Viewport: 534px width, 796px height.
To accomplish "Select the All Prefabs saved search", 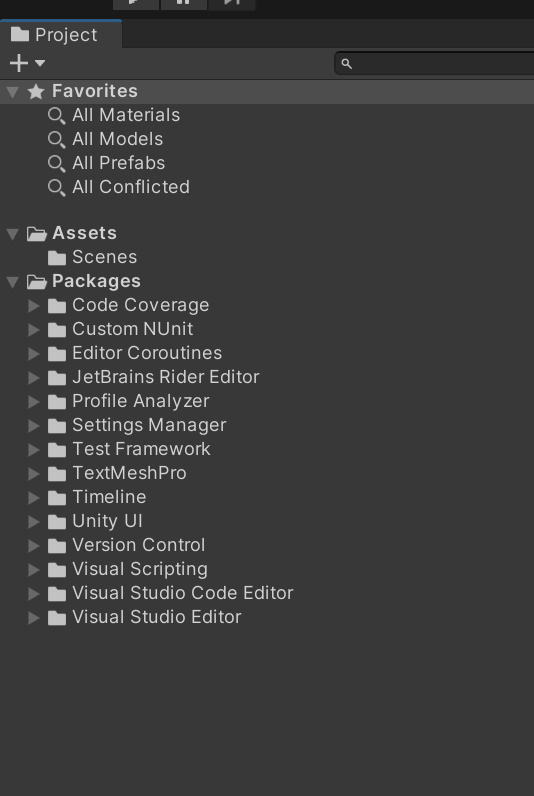I will (x=118, y=163).
